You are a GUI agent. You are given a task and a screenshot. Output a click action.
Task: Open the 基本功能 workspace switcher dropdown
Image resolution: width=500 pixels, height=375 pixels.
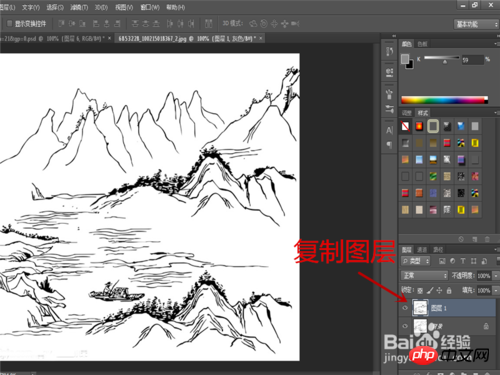[476, 24]
